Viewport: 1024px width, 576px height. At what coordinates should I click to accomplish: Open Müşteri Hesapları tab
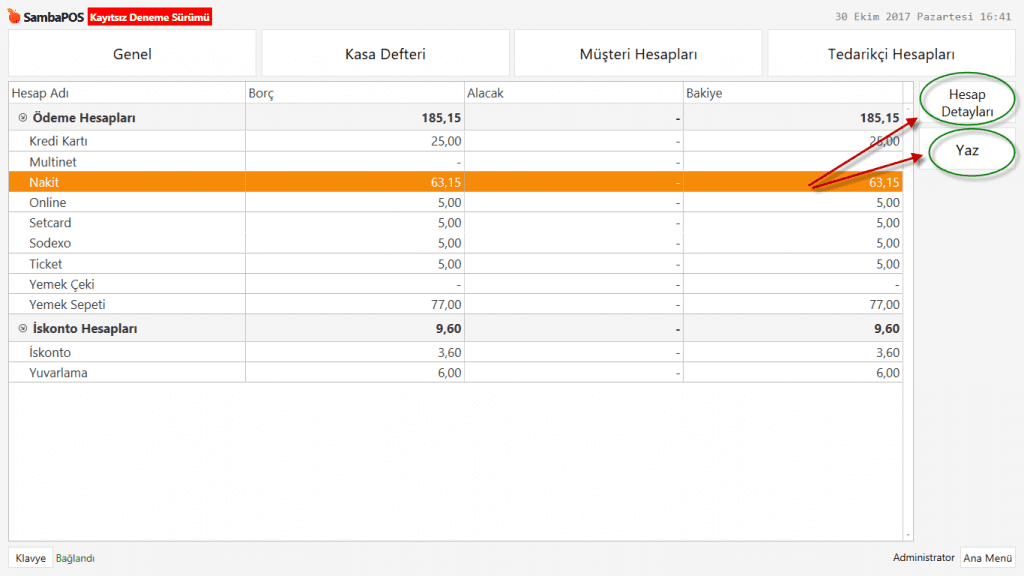point(638,54)
